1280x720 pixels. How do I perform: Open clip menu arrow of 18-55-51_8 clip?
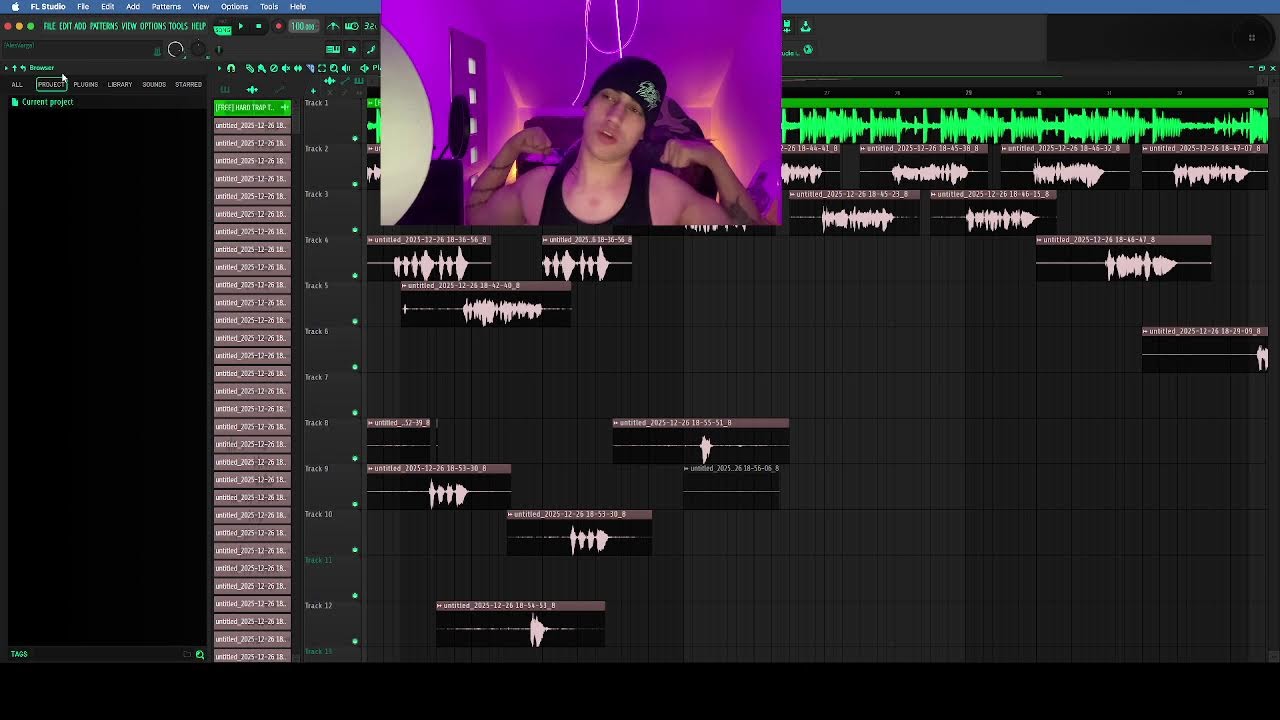(616, 422)
